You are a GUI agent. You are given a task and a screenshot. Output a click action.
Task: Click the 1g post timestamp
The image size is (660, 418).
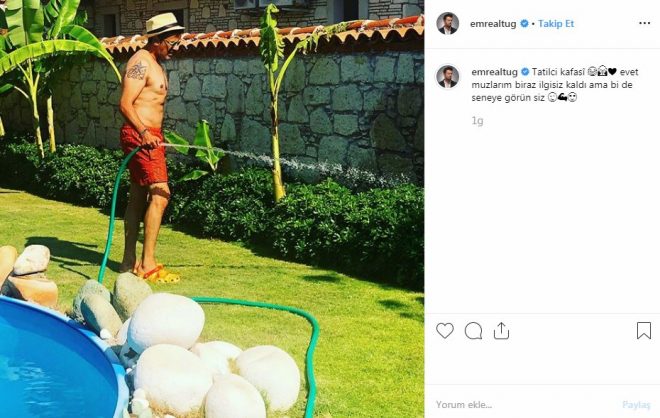(x=476, y=119)
